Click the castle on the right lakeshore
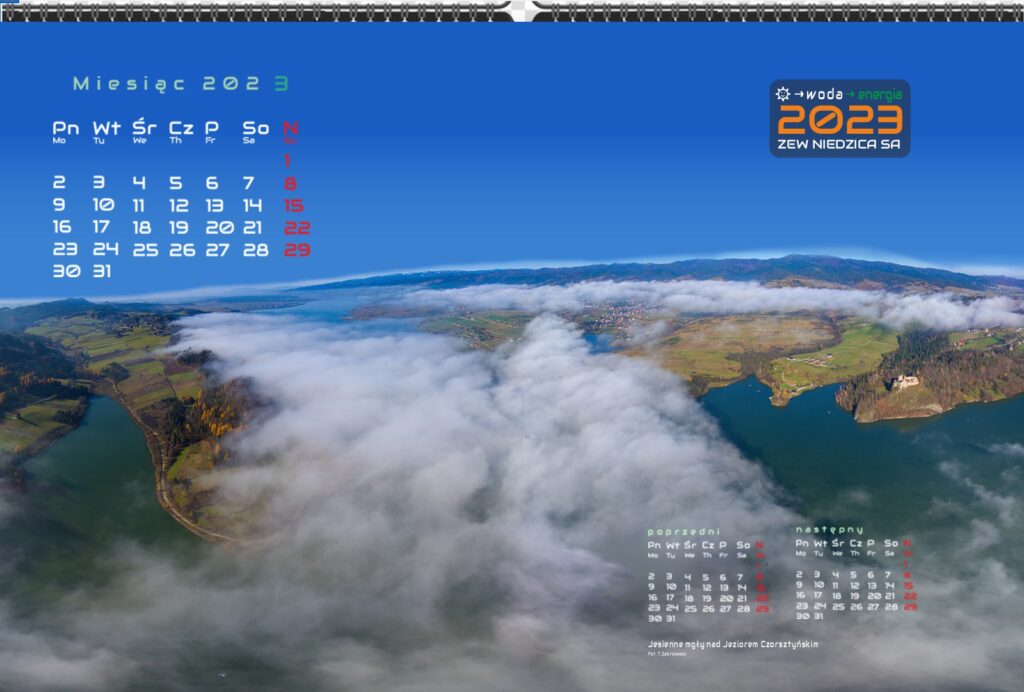Image resolution: width=1024 pixels, height=692 pixels. (905, 381)
